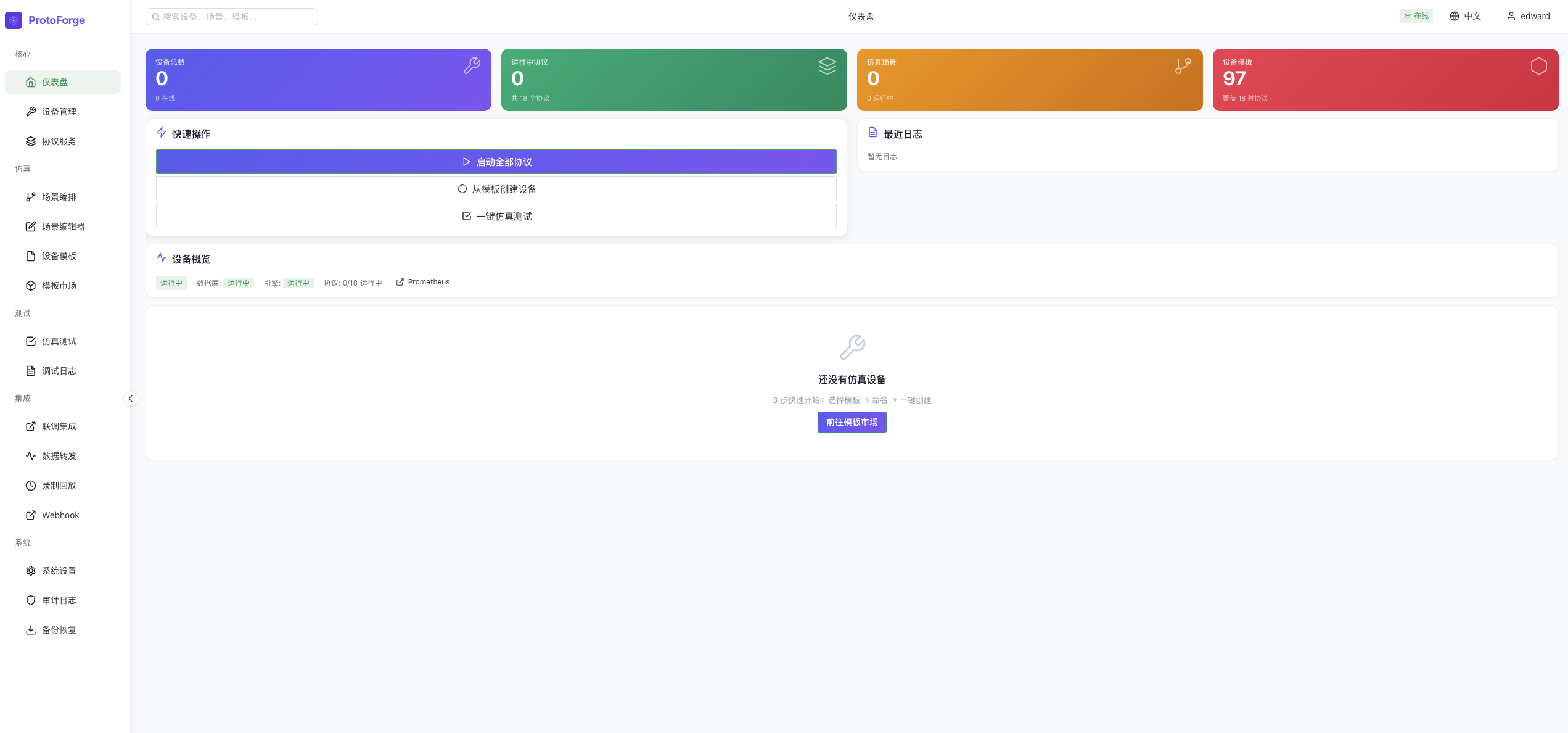Click the user avatar icon beside edward
This screenshot has width=1568, height=733.
pos(1511,16)
